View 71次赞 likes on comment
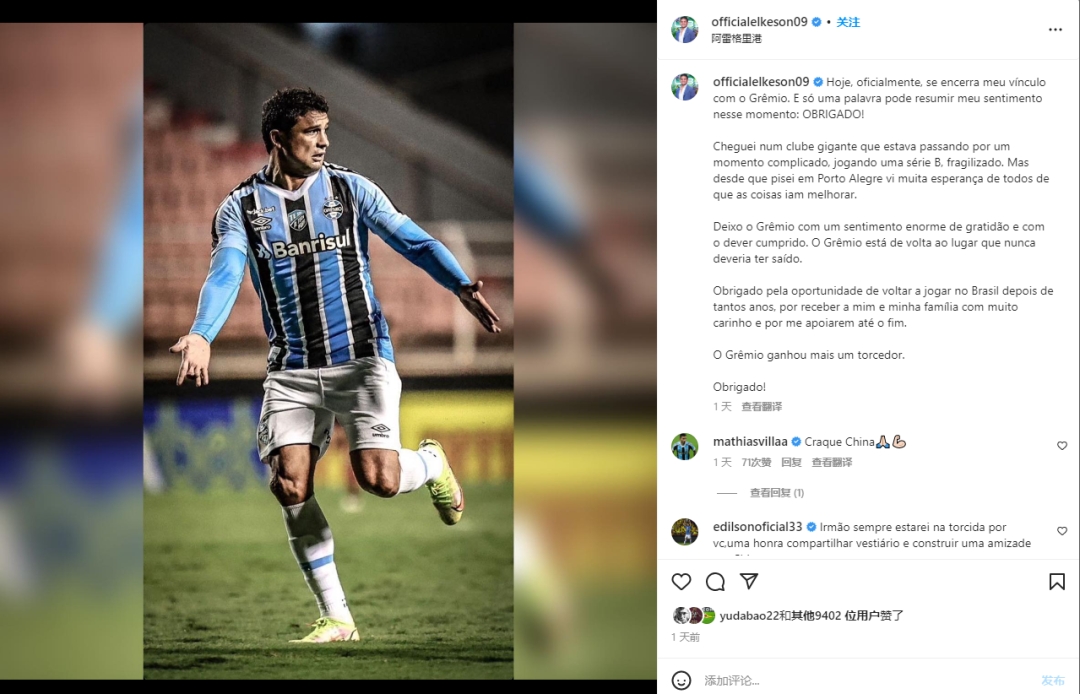Screen dimensions: 1080x694 tap(756, 462)
